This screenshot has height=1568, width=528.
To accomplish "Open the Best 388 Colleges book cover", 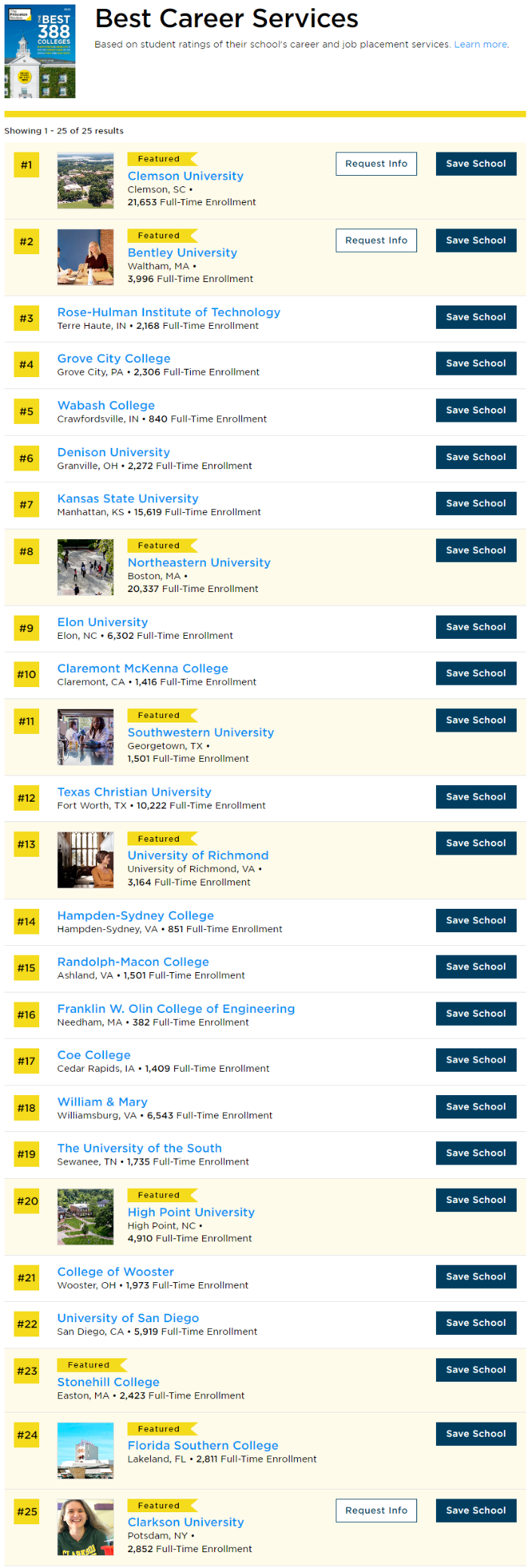I will [40, 52].
